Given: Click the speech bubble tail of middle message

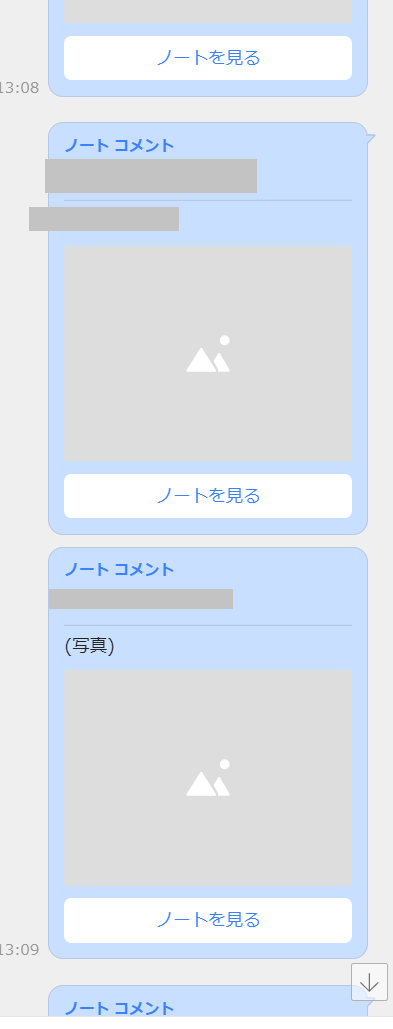Looking at the screenshot, I should click(x=371, y=138).
